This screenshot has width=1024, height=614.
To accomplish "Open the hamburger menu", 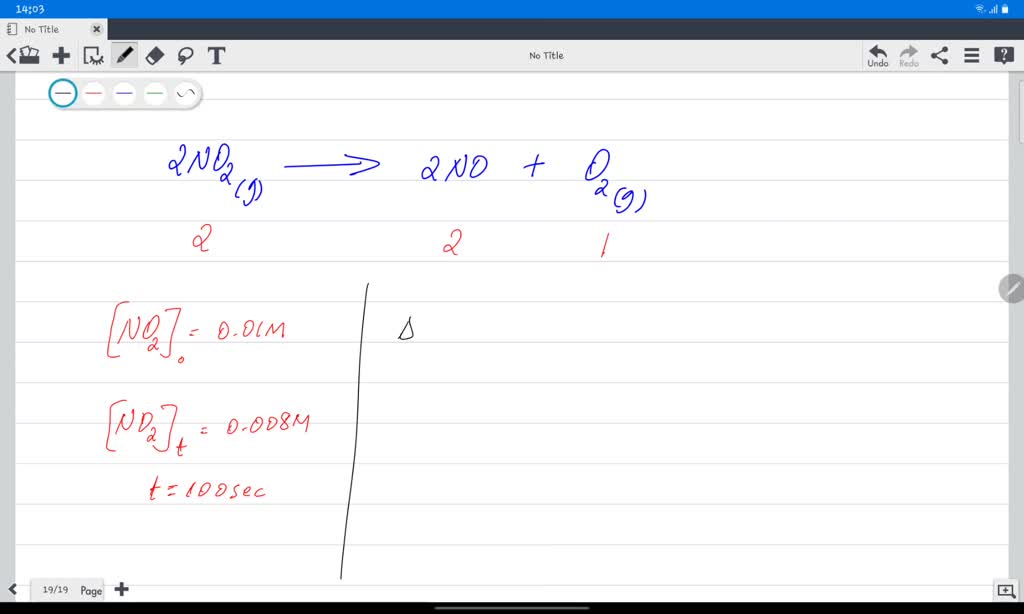I will (971, 55).
